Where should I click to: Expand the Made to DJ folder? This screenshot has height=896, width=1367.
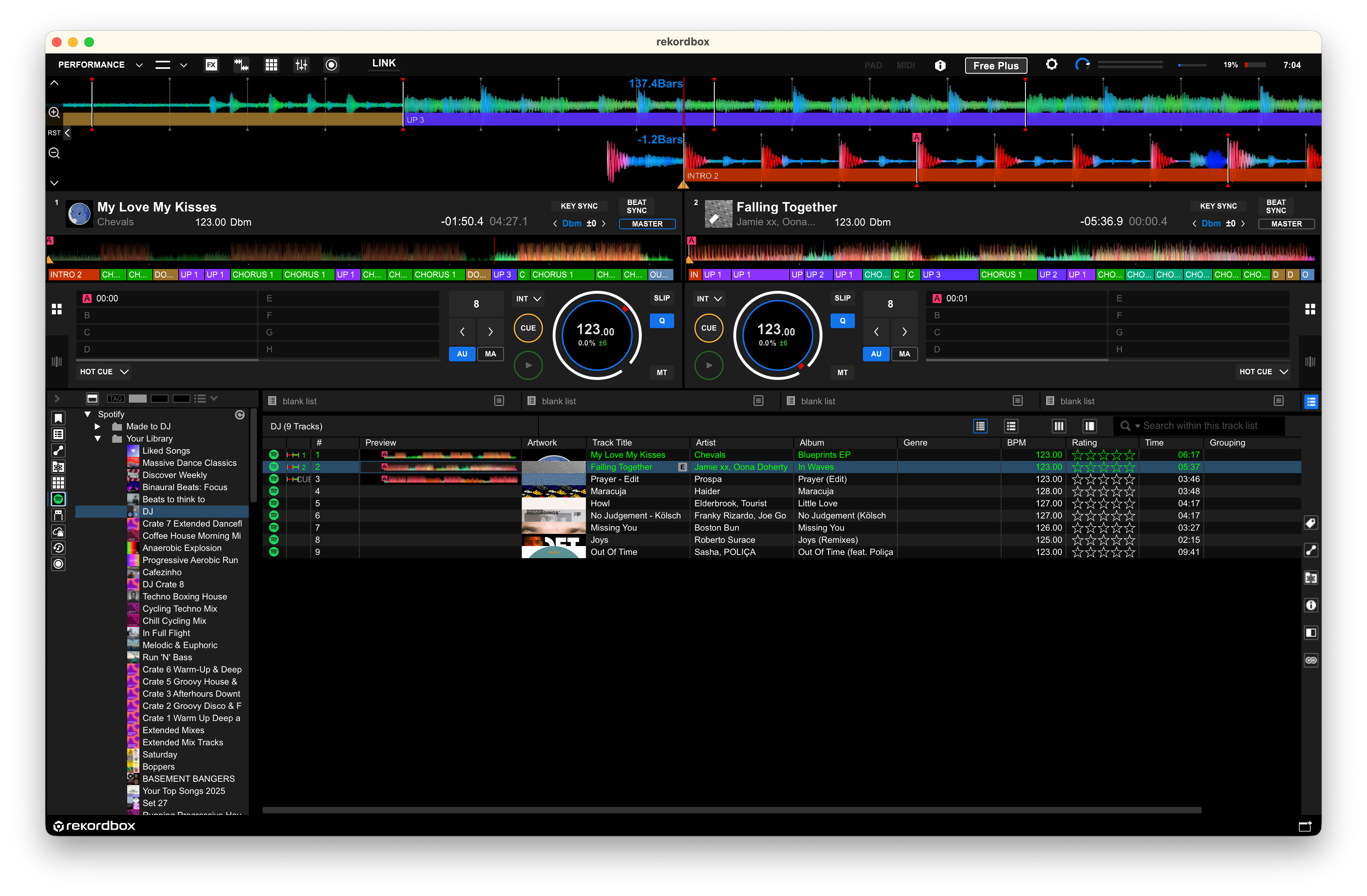tap(97, 426)
